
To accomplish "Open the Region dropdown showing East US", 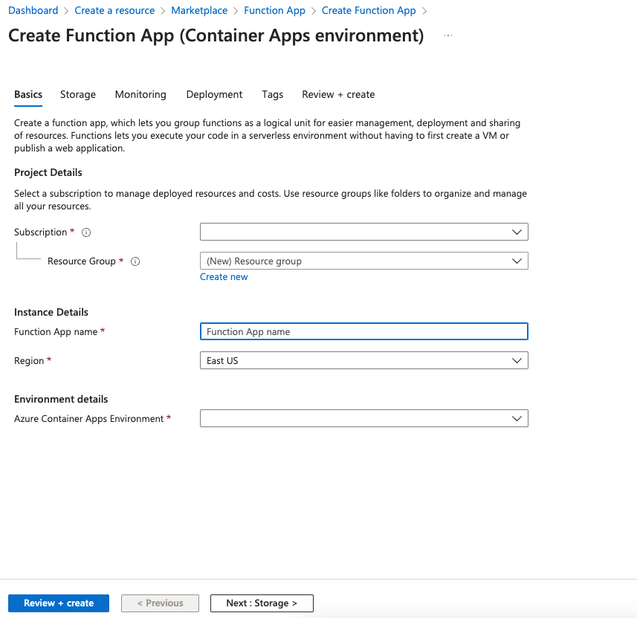I will pos(364,360).
